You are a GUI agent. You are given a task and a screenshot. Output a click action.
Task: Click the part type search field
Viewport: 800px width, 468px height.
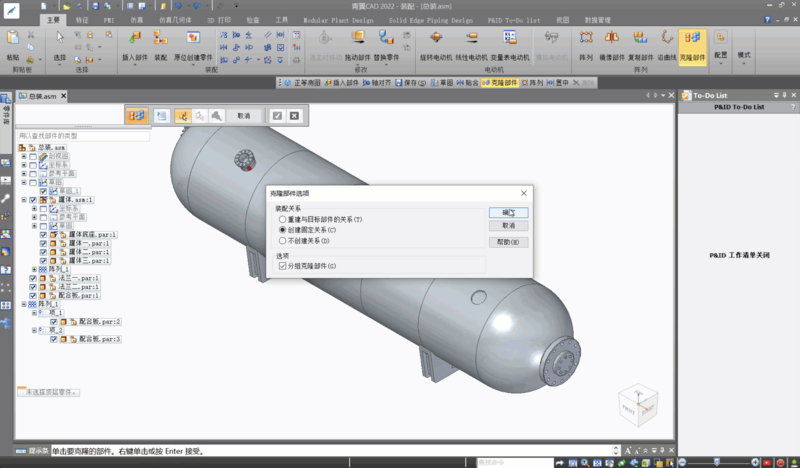pyautogui.click(x=82, y=135)
